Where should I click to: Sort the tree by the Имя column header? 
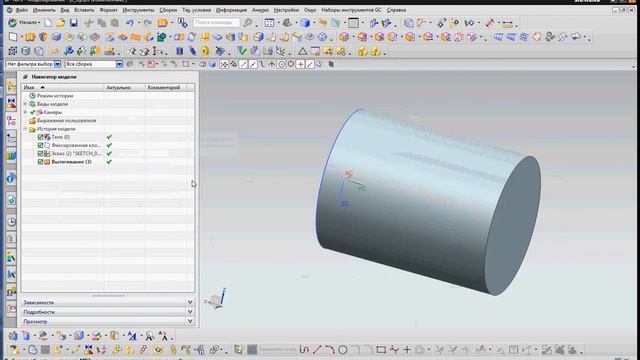(x=63, y=87)
